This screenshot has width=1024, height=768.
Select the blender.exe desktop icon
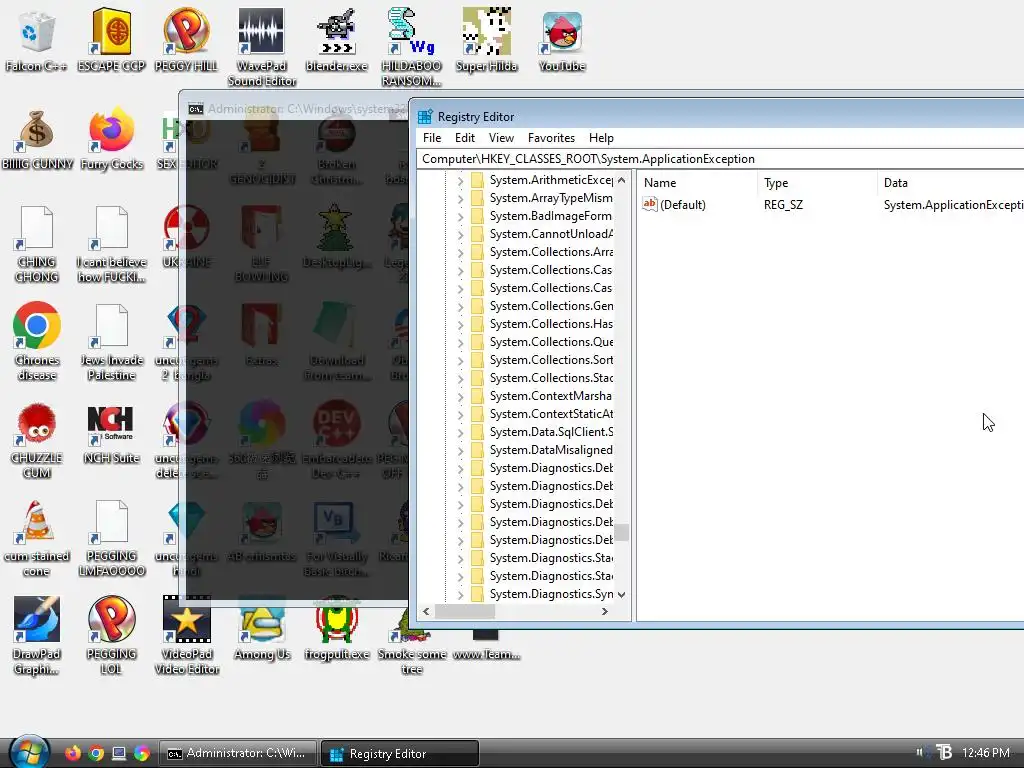point(336,39)
